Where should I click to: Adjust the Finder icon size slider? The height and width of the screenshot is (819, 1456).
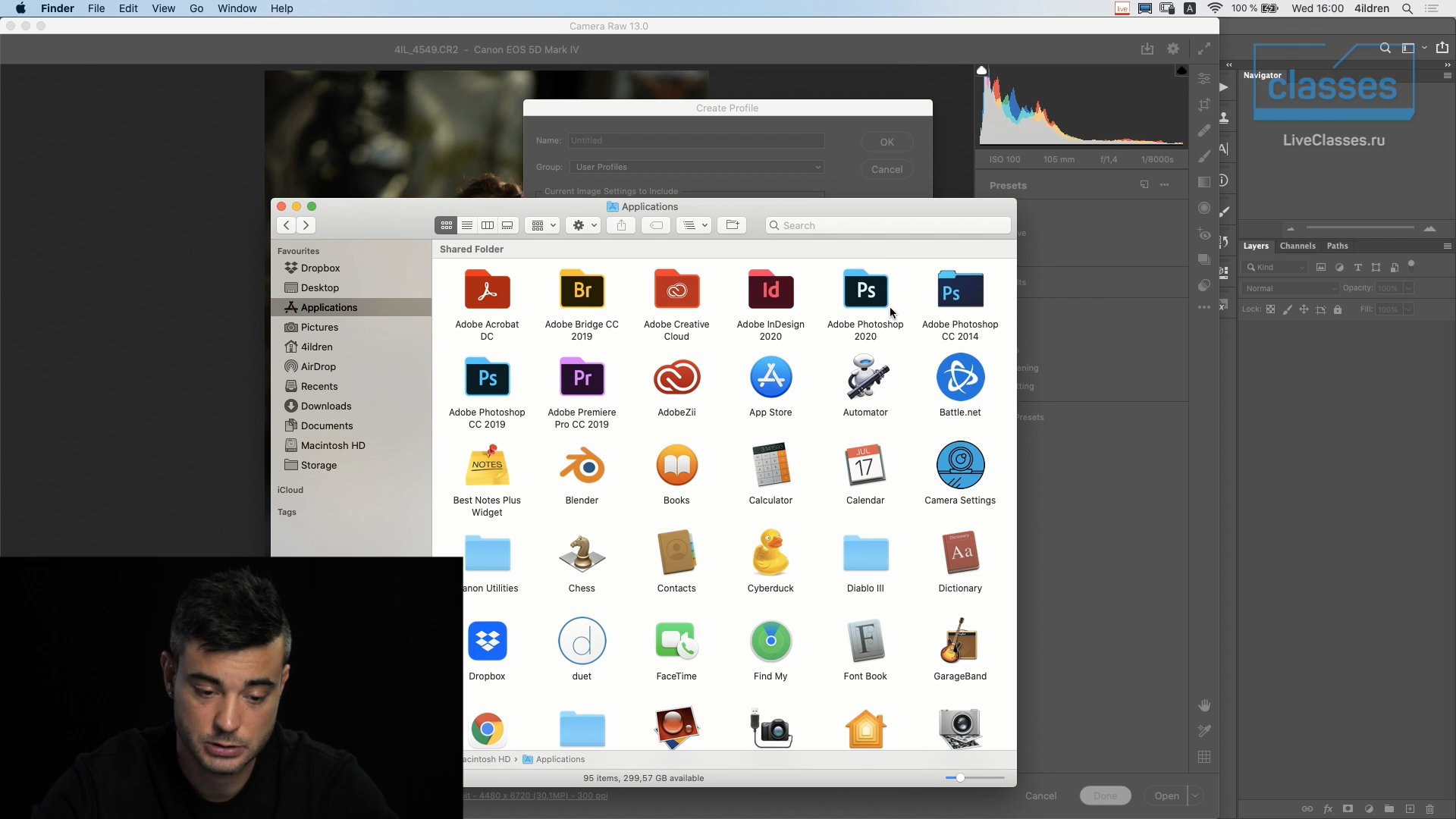960,778
